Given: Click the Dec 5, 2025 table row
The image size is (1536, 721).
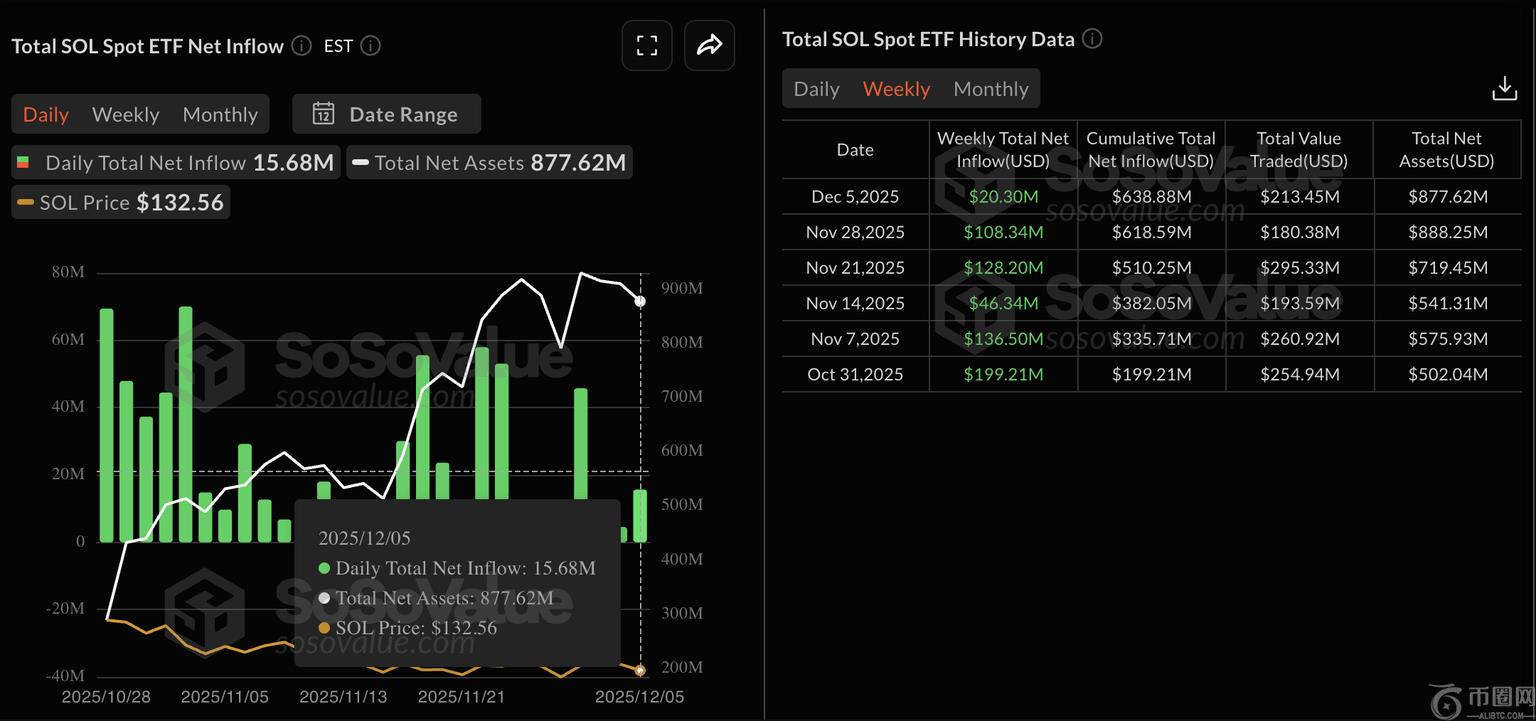Looking at the screenshot, I should [1150, 197].
